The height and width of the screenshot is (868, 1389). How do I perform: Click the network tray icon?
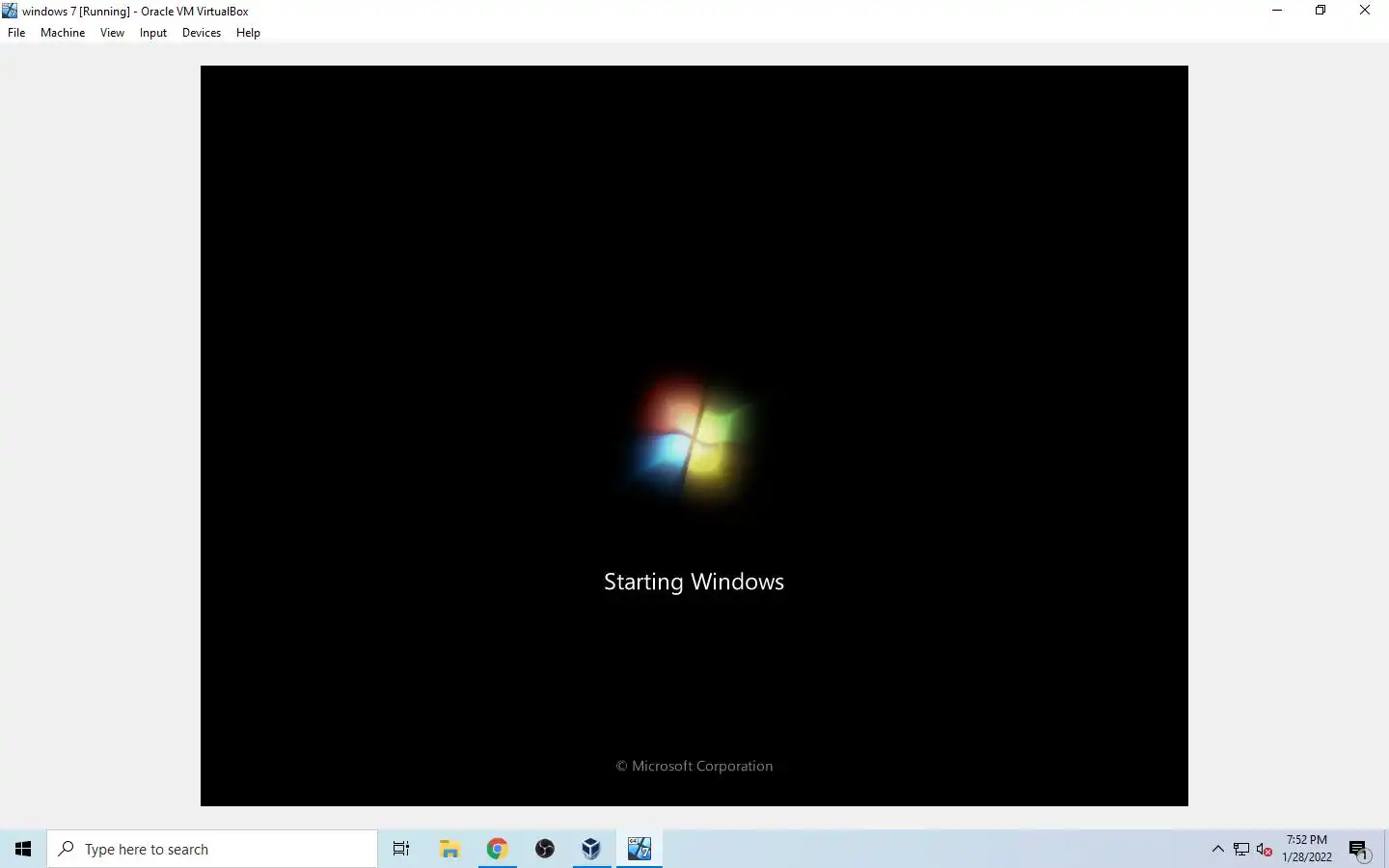tap(1241, 850)
